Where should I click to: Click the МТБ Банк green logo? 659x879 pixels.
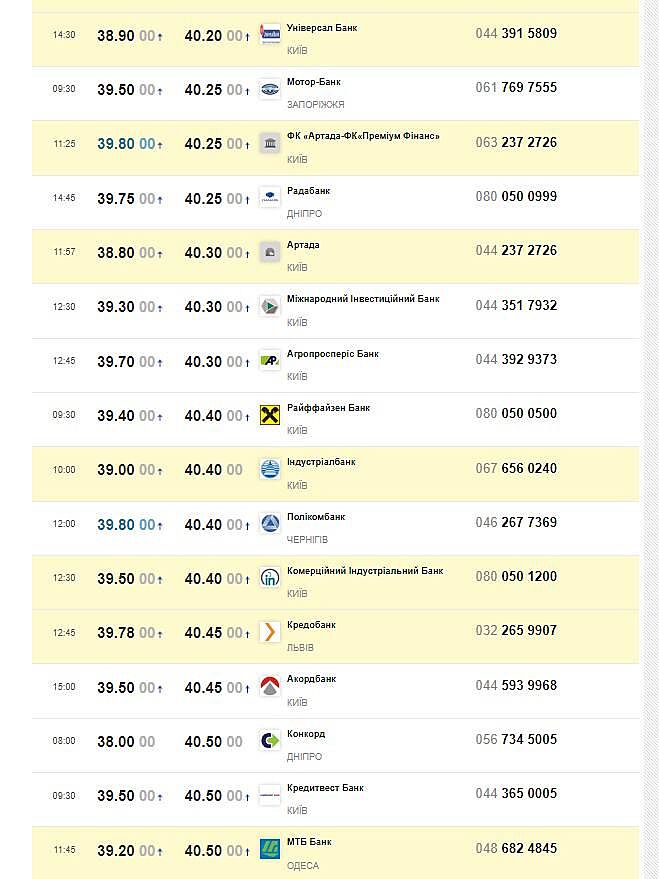point(270,850)
